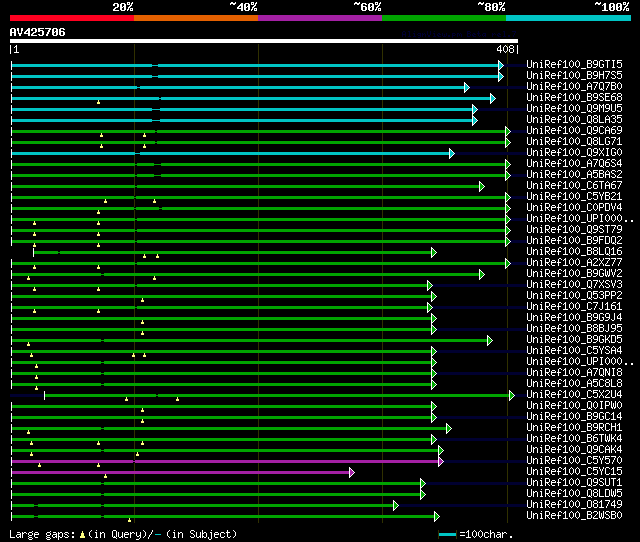
Task: Click the yellow gap marker under the B2WSB0 bar
Action: click(129, 520)
